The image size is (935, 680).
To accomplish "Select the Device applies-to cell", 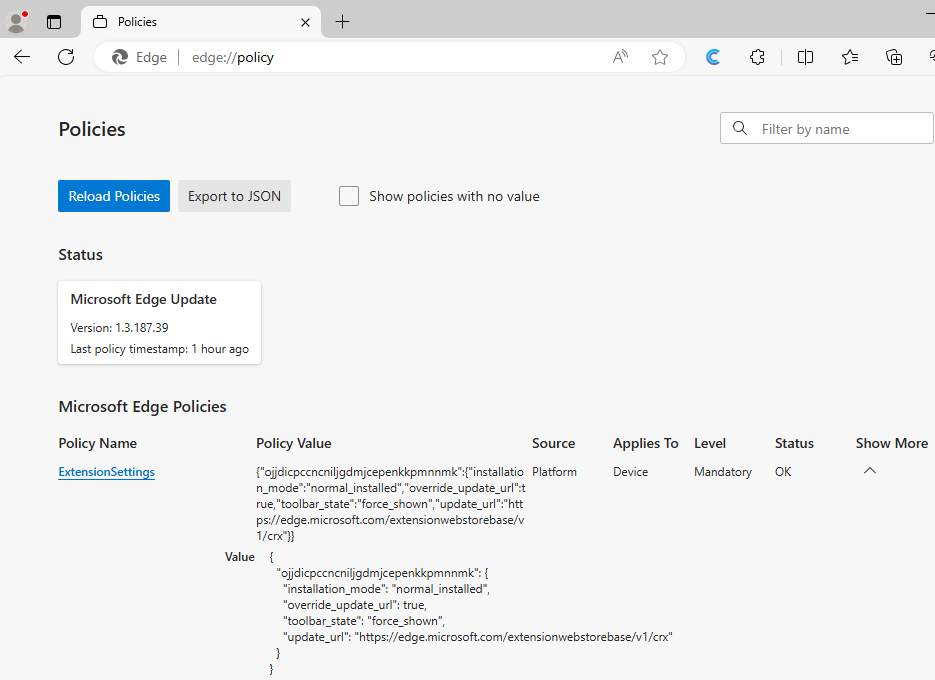I will (x=630, y=472).
